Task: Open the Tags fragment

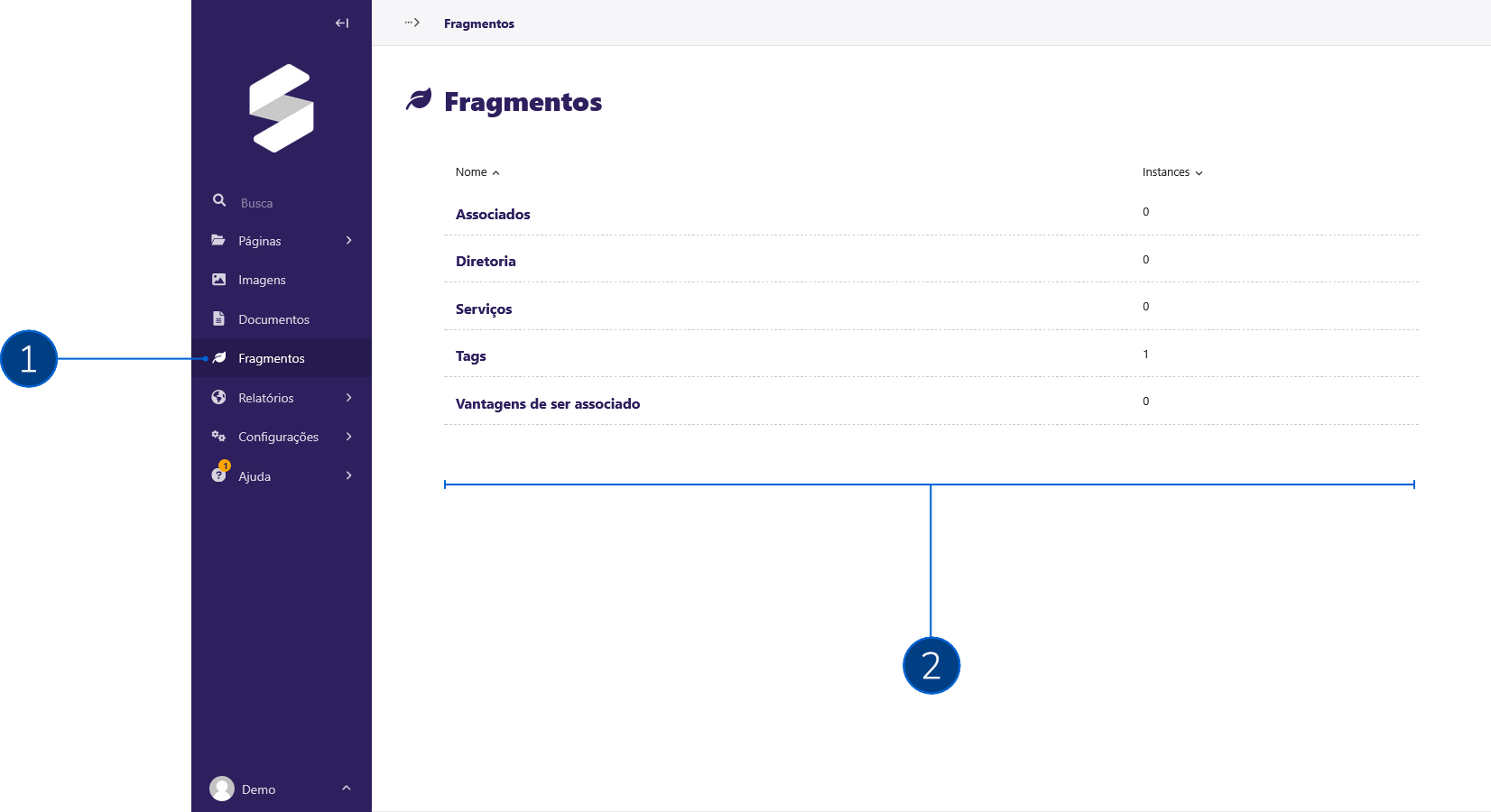Action: pos(470,355)
